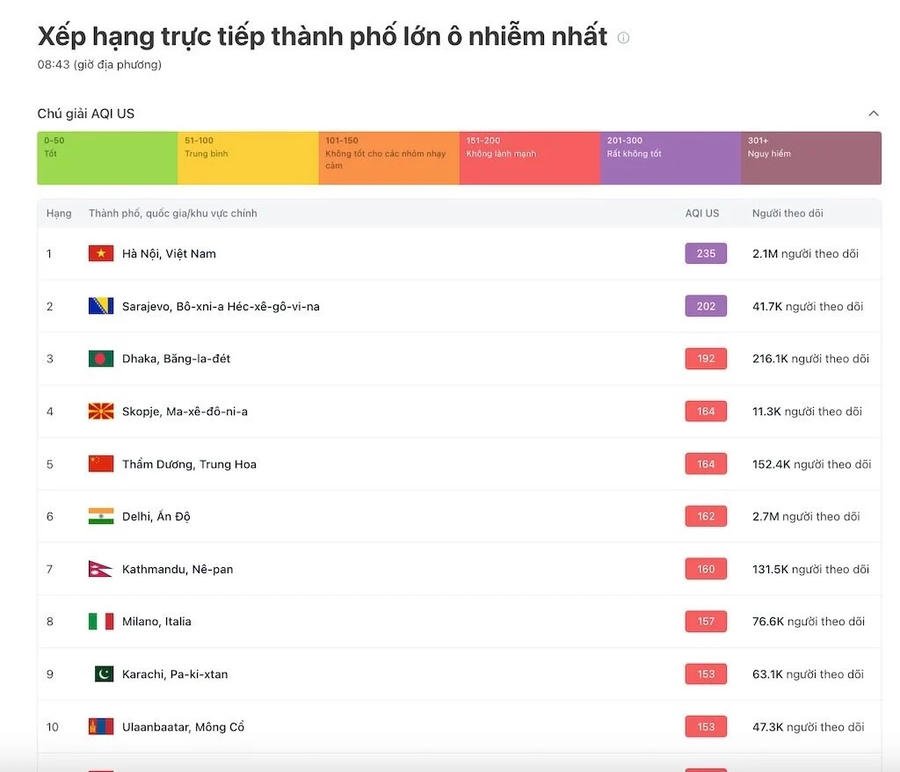Click the Pakistan flag next to Karachi
The width and height of the screenshot is (900, 772).
104,674
